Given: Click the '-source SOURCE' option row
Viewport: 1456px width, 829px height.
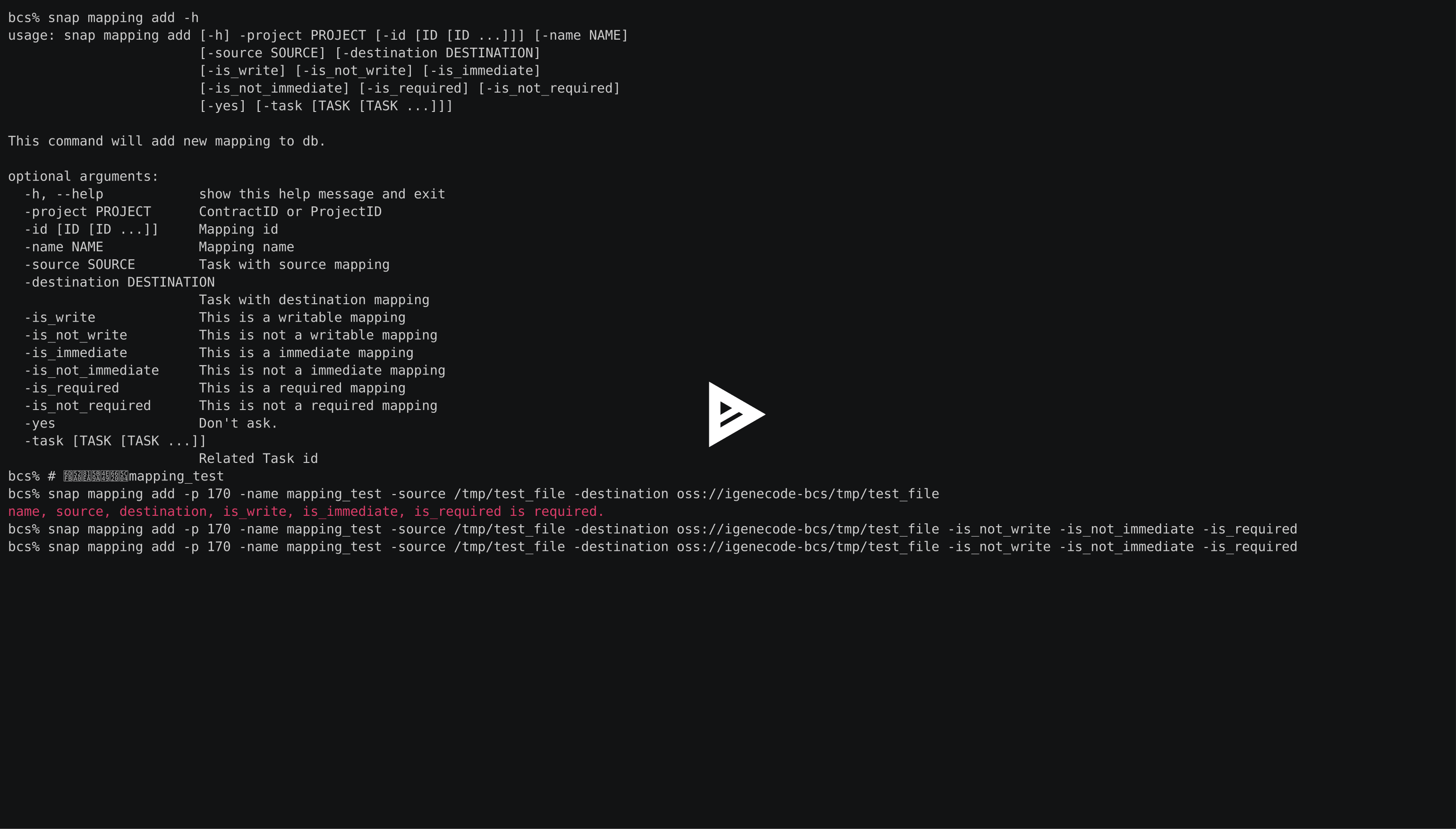Looking at the screenshot, I should (x=207, y=265).
